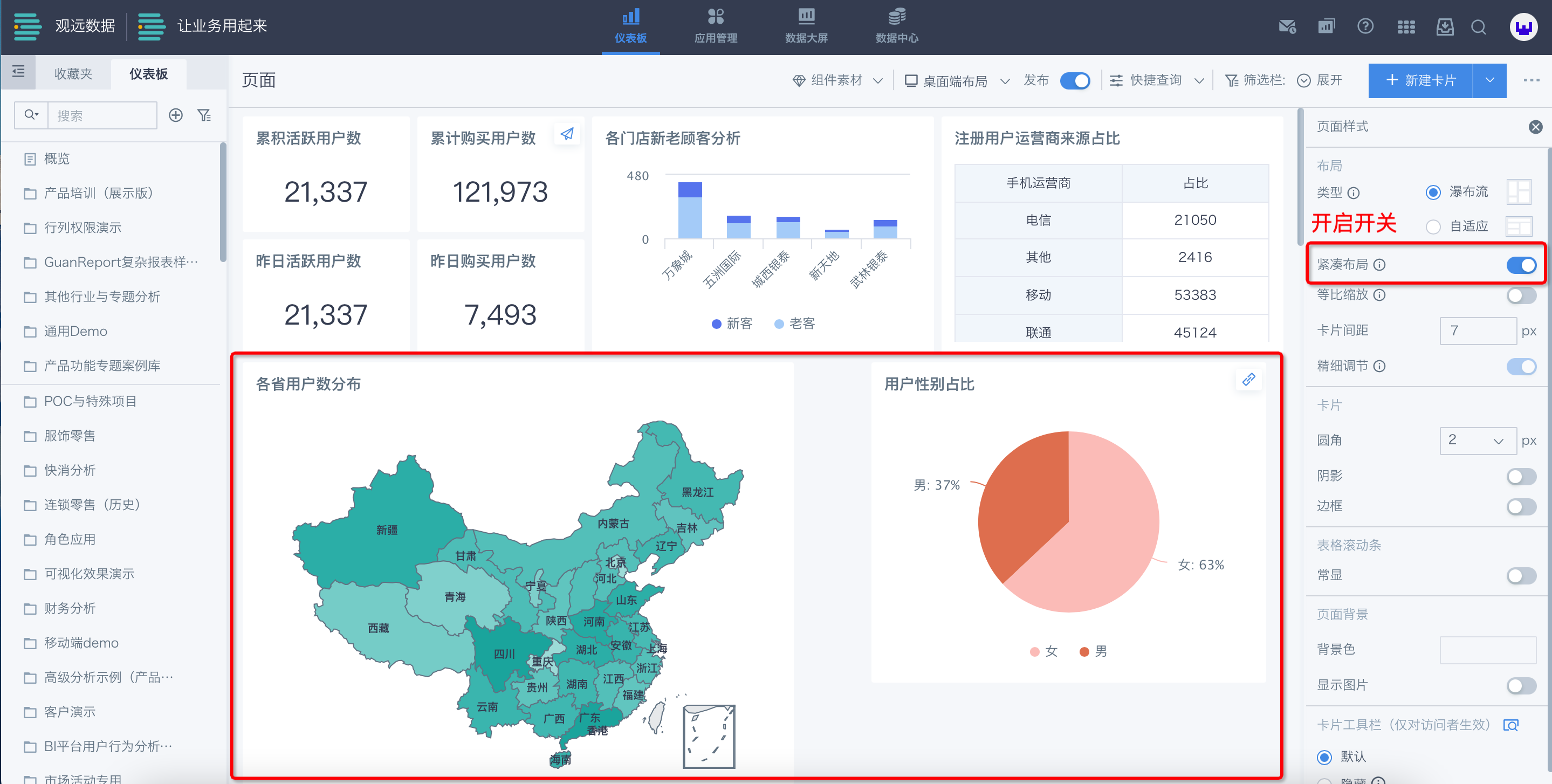This screenshot has width=1552, height=784.
Task: Click info icon beside 精细调节
Action: (1379, 366)
